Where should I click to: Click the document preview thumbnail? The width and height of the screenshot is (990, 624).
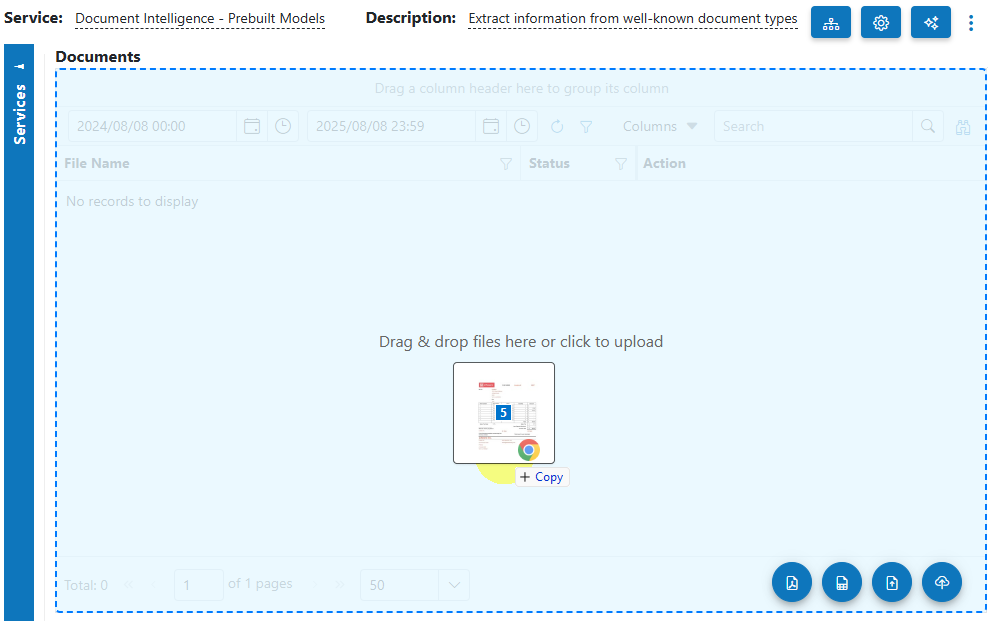coord(504,413)
